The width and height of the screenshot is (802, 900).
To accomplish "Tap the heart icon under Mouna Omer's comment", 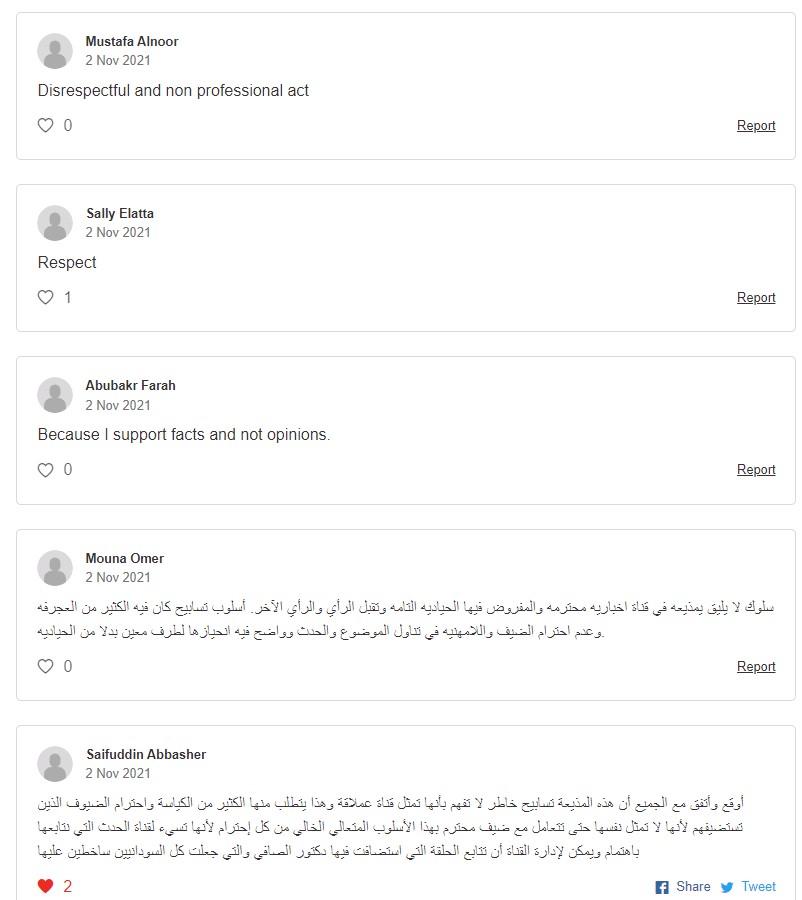I will (x=45, y=666).
